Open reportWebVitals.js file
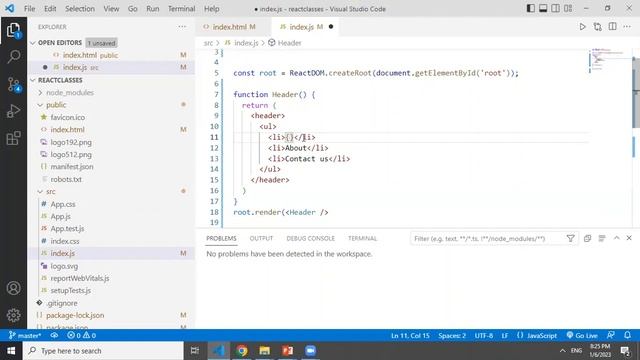 click(80, 278)
